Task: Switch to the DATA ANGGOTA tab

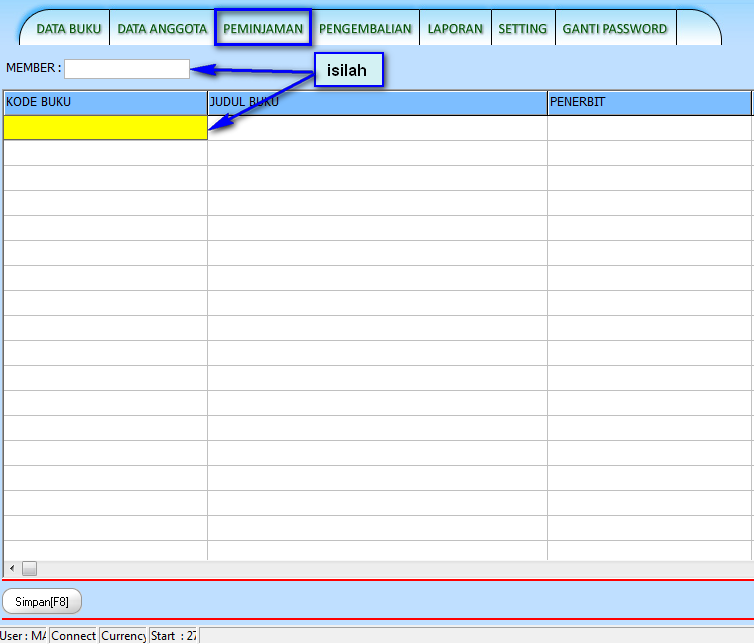Action: 162,29
